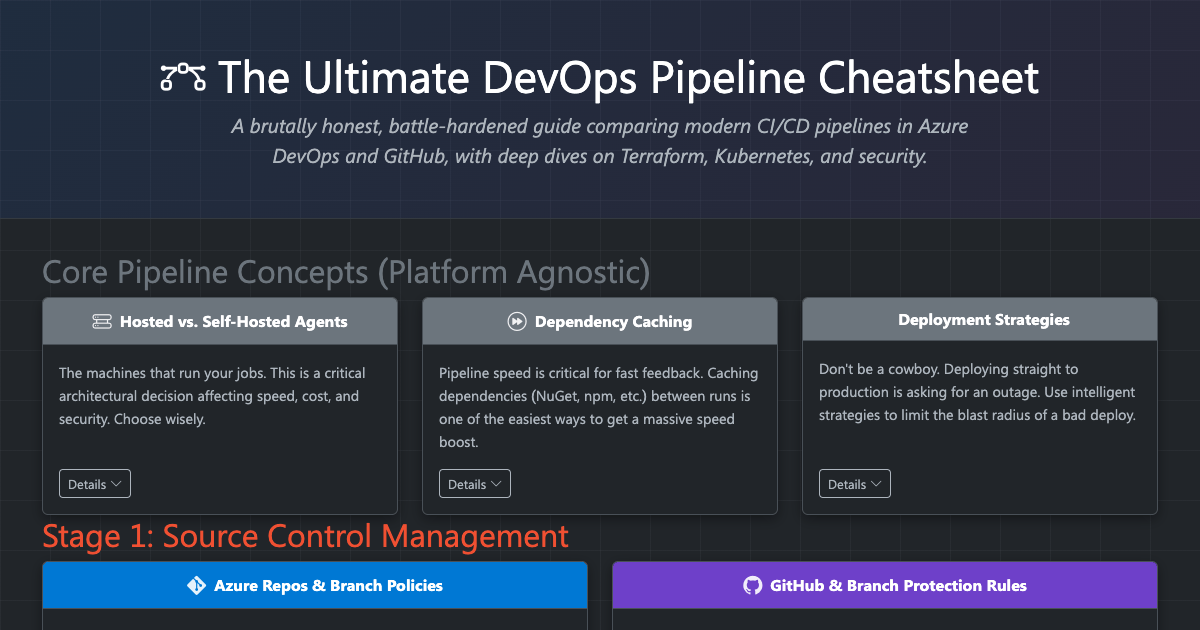The height and width of the screenshot is (630, 1200).
Task: Click the paragraph about caching dependencies (NuGet, npm)
Action: tap(599, 407)
